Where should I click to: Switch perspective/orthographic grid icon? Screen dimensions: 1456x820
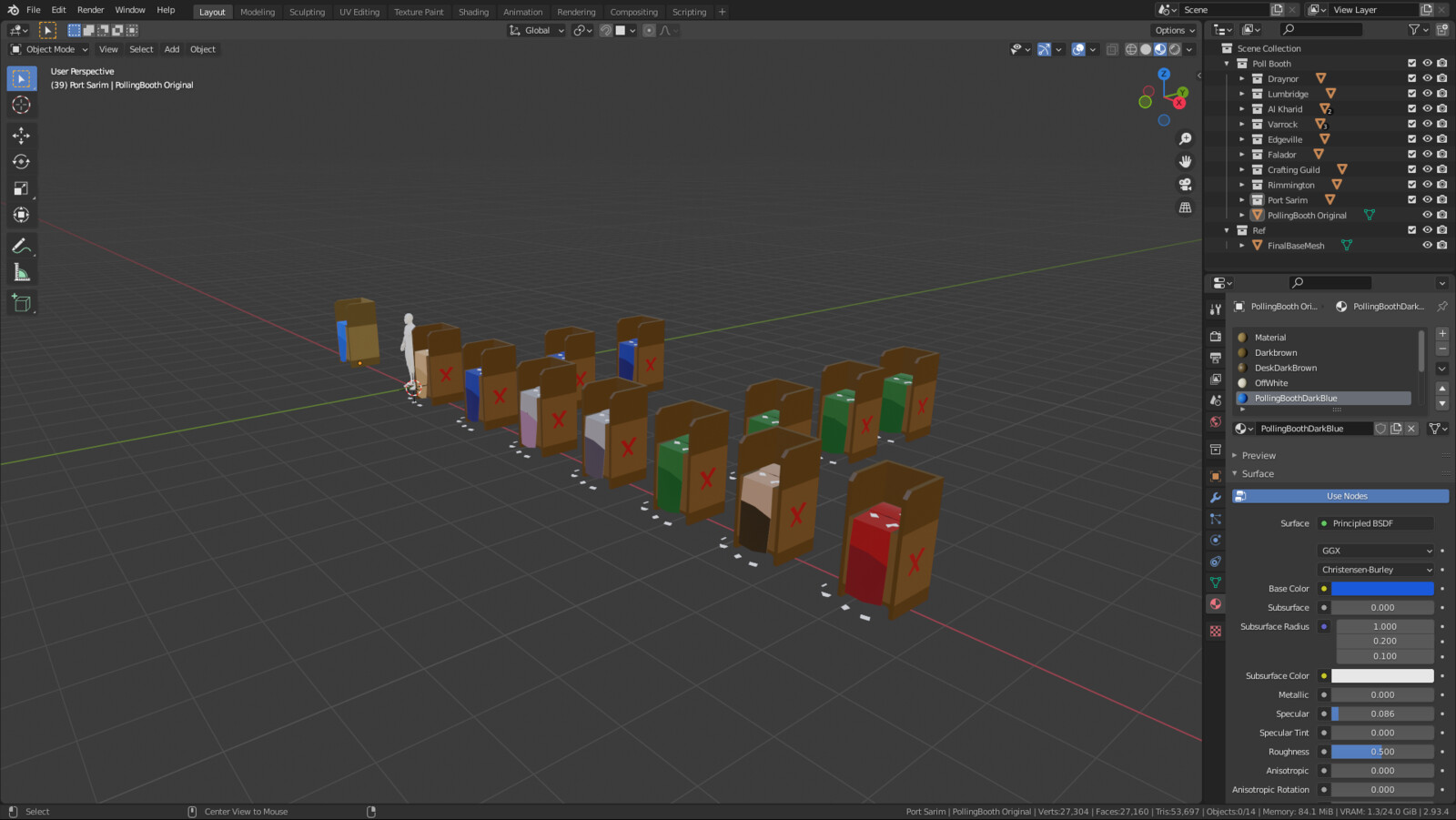1185,208
